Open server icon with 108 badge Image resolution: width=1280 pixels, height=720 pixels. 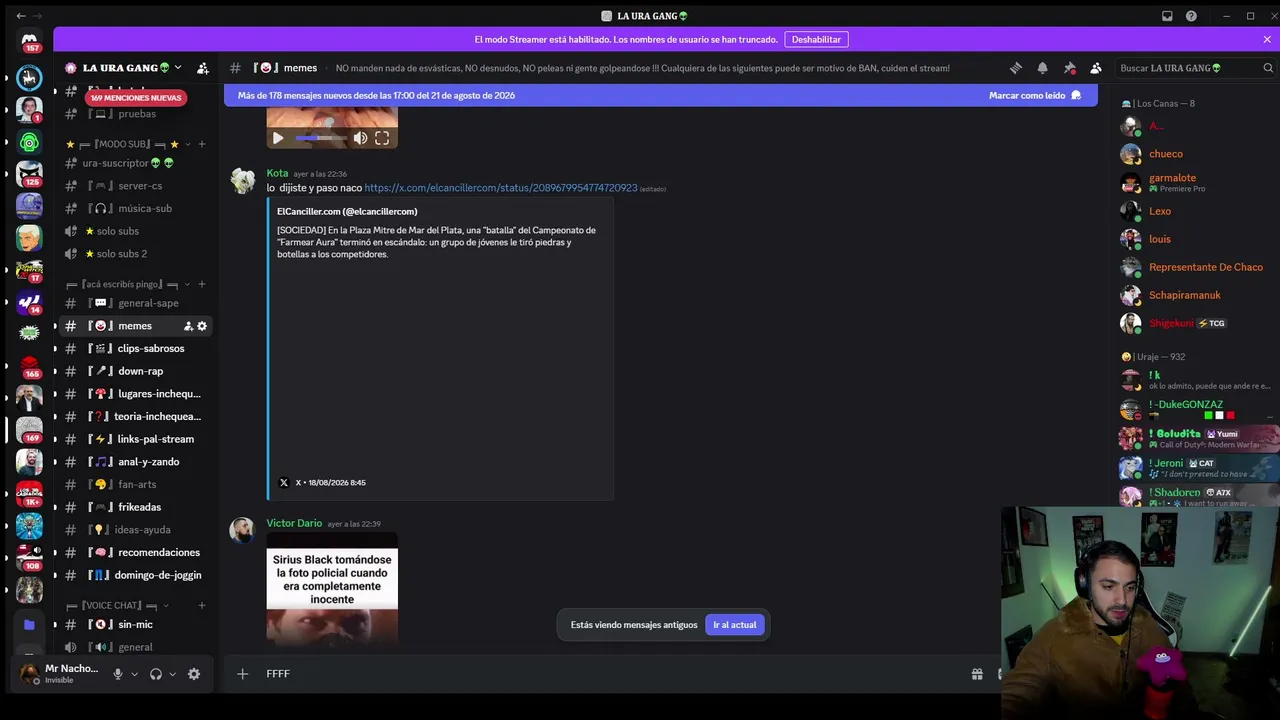(29, 557)
